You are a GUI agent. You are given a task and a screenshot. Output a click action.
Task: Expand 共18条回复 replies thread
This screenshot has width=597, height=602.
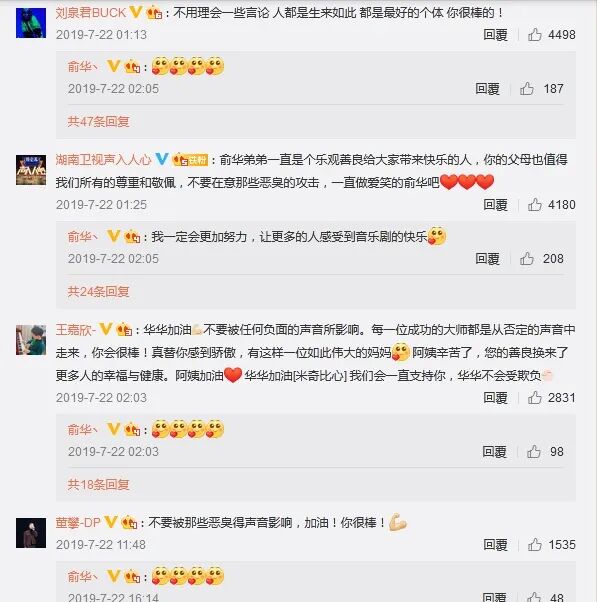(98, 485)
